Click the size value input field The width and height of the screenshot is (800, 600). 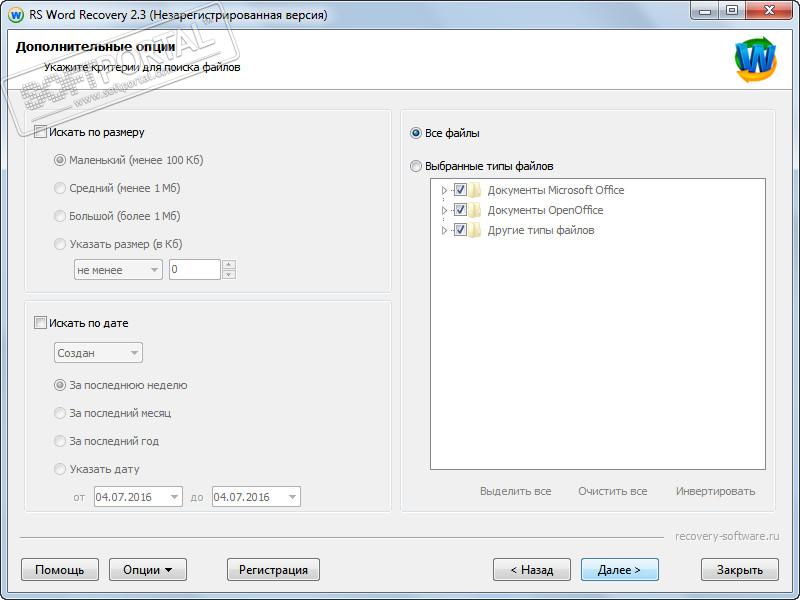click(x=195, y=270)
